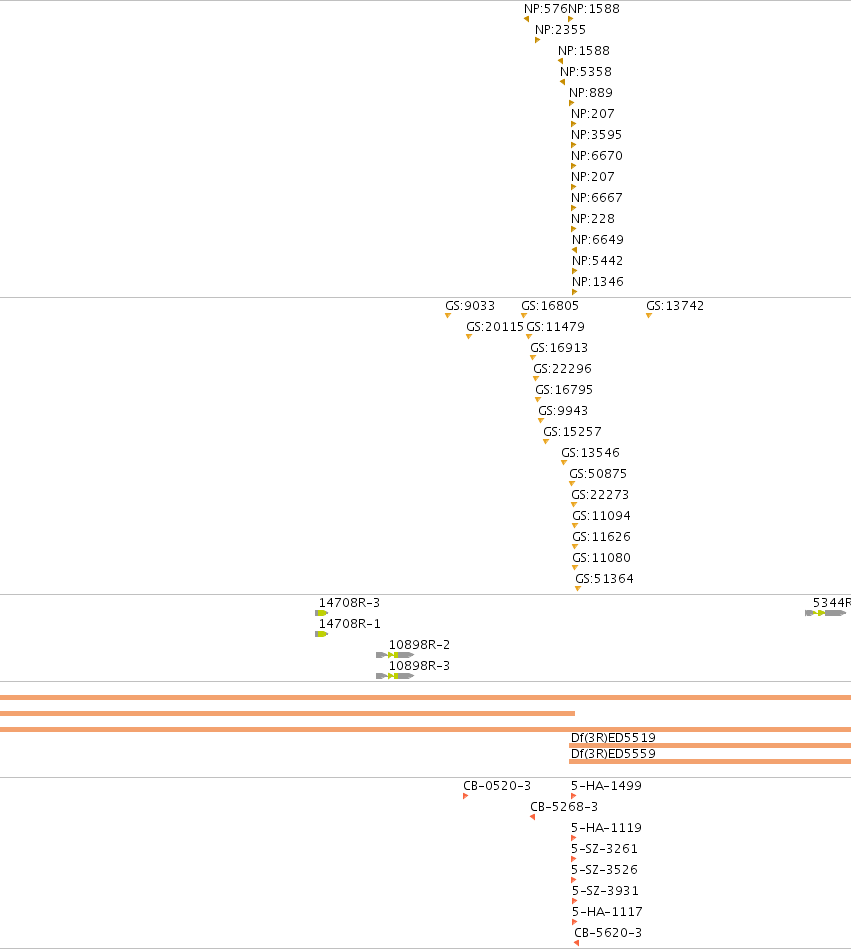Screen dimensions: 851x949
Task: Click the 10898R-2 transcript glyph
Action: click(x=395, y=655)
